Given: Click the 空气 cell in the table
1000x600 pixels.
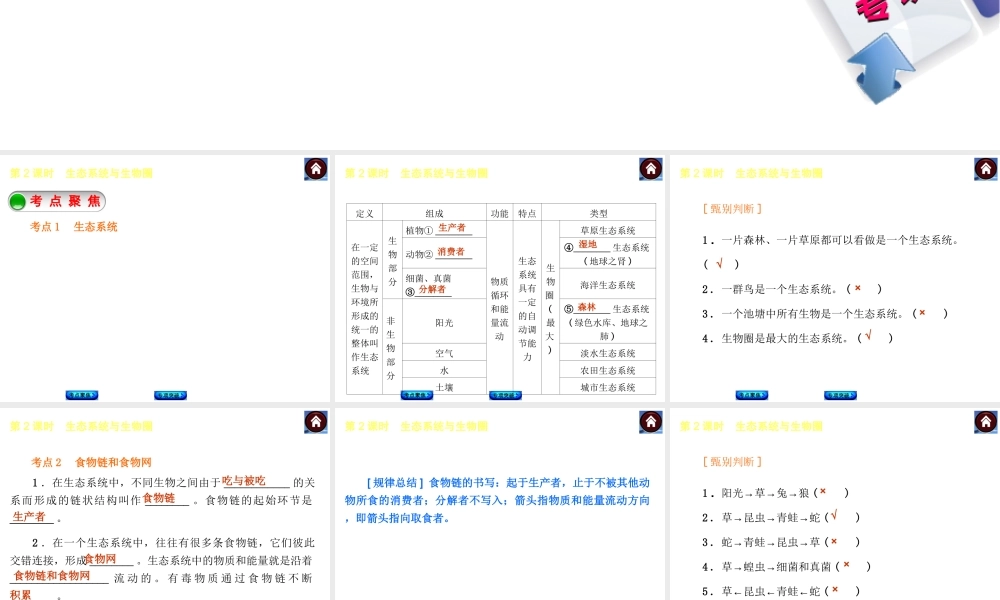Looking at the screenshot, I should click(x=445, y=353).
